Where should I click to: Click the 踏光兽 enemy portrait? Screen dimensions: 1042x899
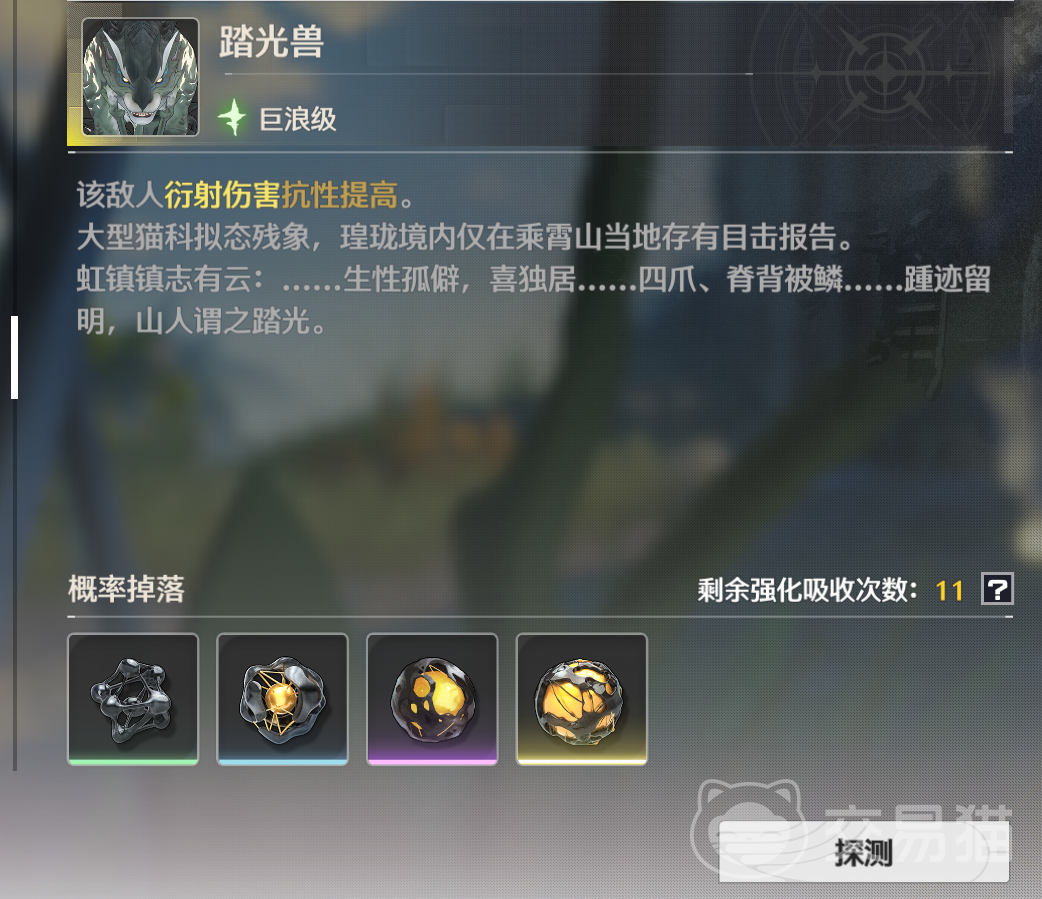[140, 77]
